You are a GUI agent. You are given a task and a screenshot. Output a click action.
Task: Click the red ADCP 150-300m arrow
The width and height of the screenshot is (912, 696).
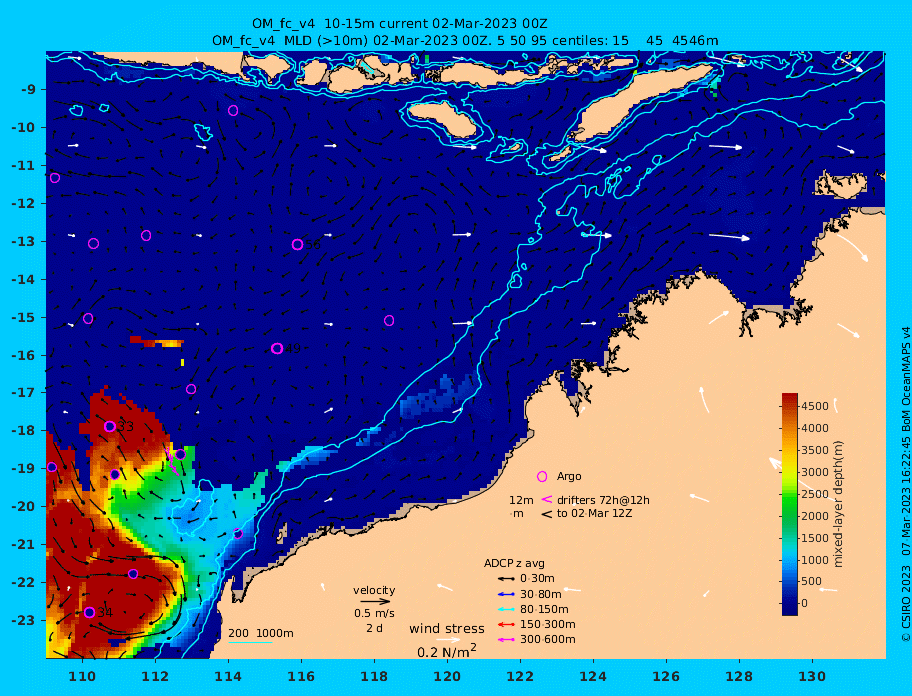click(506, 624)
